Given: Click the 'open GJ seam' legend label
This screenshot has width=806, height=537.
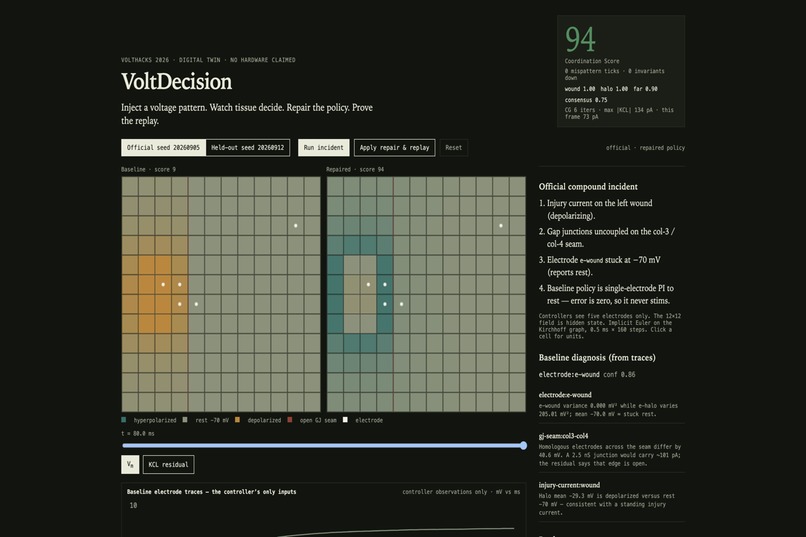Looking at the screenshot, I should tap(318, 420).
